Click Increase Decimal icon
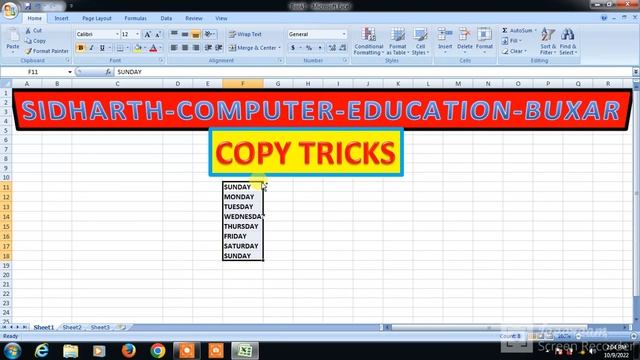The height and width of the screenshot is (360, 640). point(332,48)
